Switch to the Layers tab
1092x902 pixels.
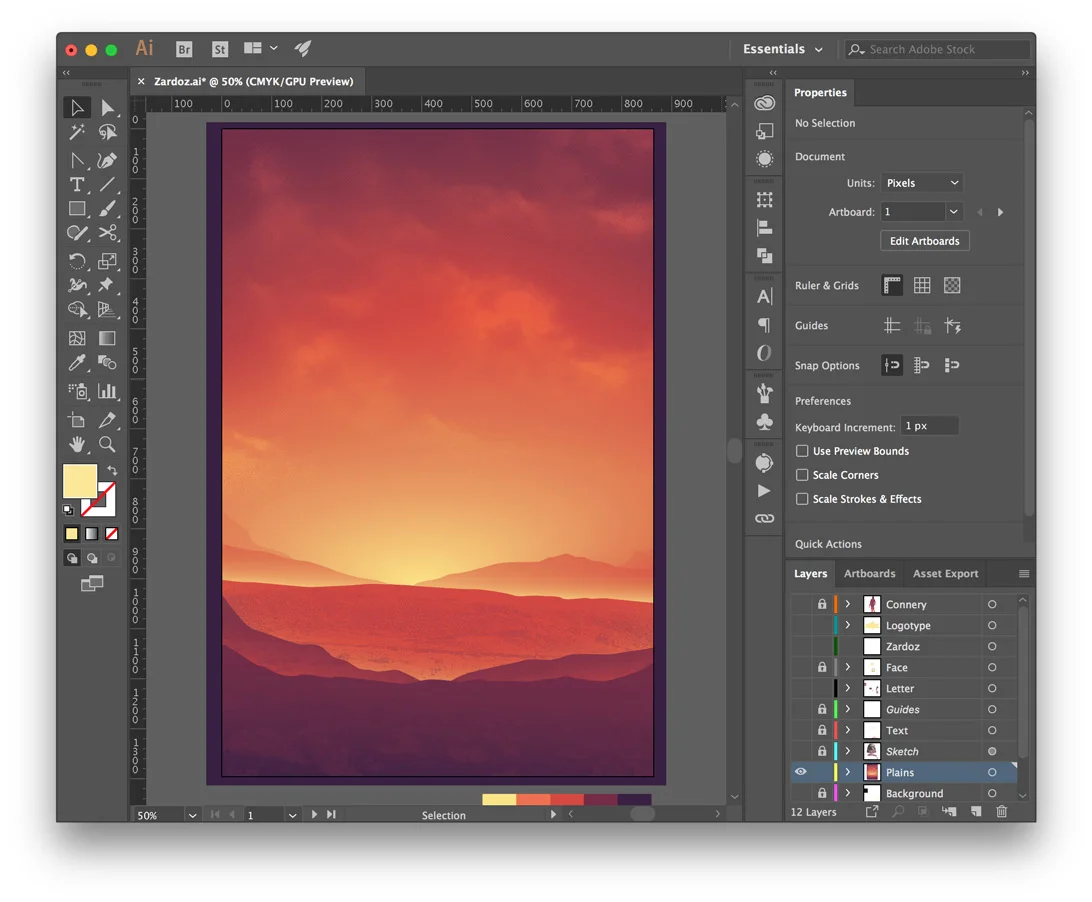[811, 573]
